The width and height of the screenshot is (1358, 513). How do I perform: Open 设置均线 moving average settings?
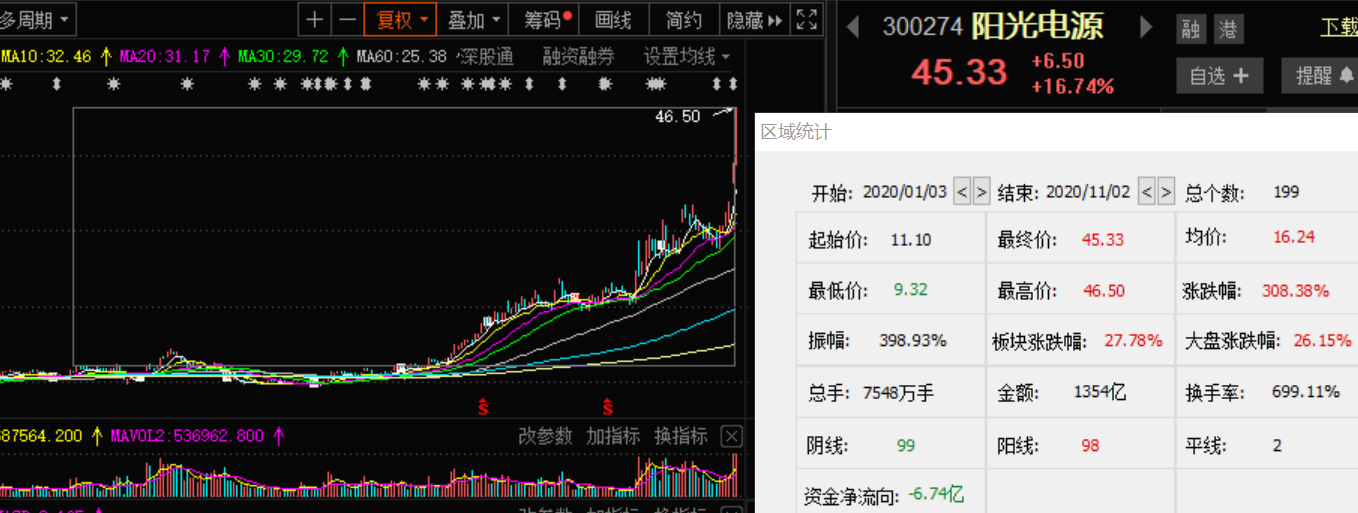click(686, 57)
